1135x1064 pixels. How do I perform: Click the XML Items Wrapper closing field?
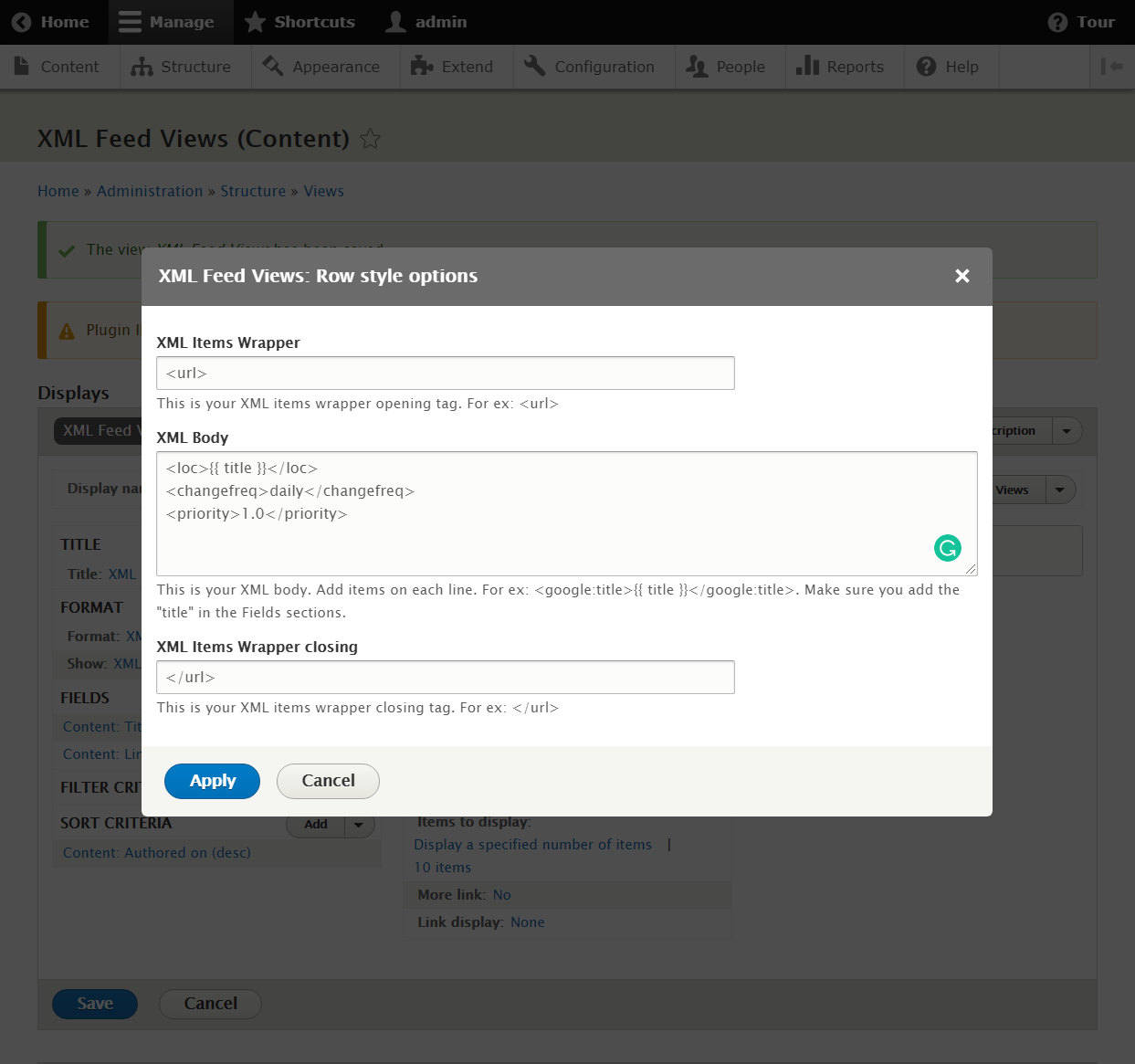pyautogui.click(x=446, y=677)
